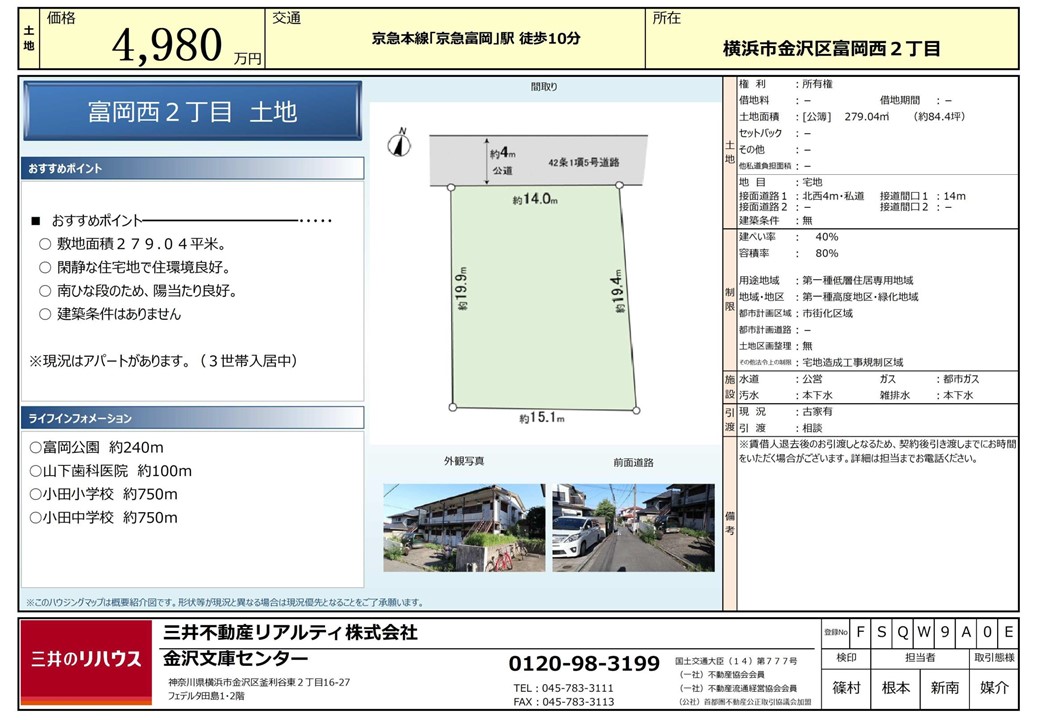This screenshot has width=1040, height=720.
Task: Click the north compass arrow icon
Action: (403, 143)
